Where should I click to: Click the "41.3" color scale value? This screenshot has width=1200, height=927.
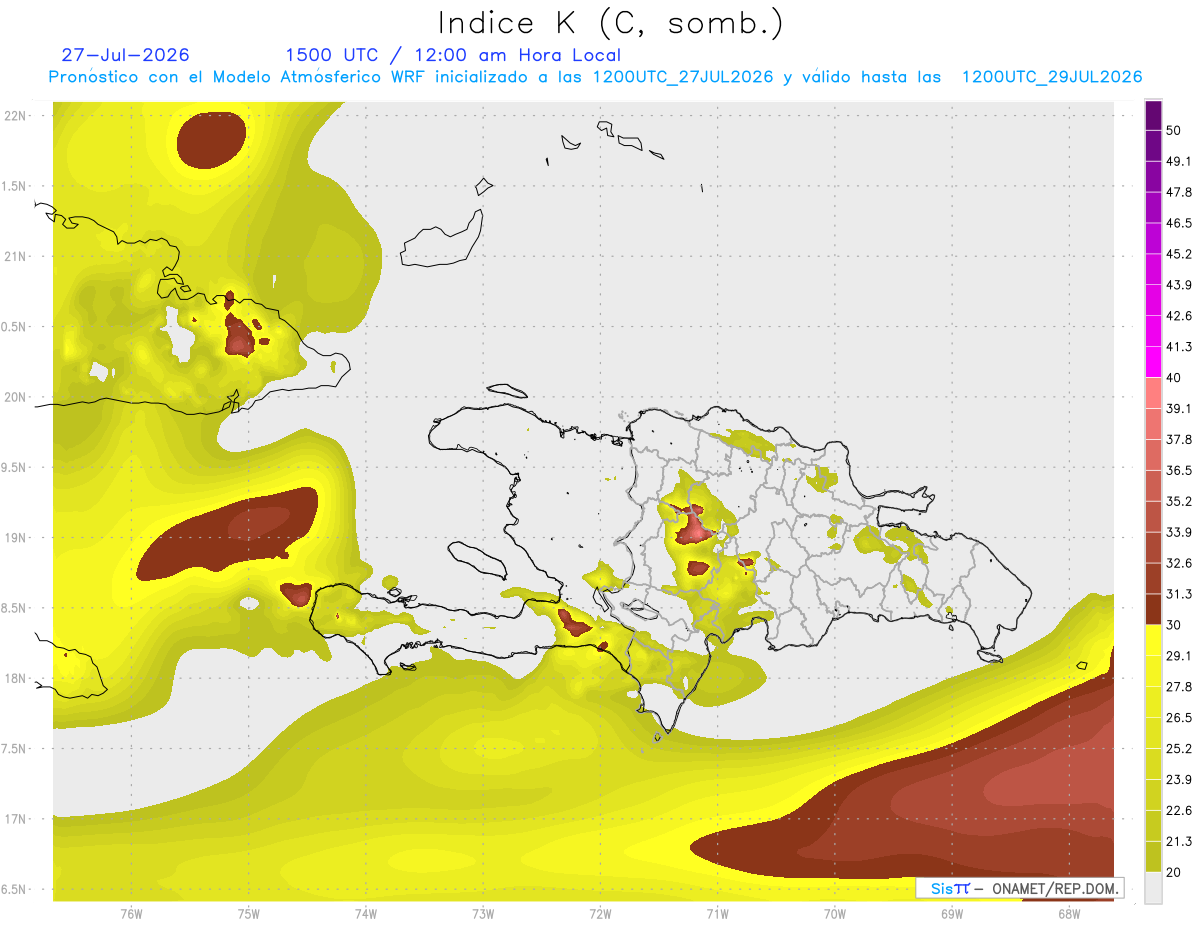(x=1179, y=347)
